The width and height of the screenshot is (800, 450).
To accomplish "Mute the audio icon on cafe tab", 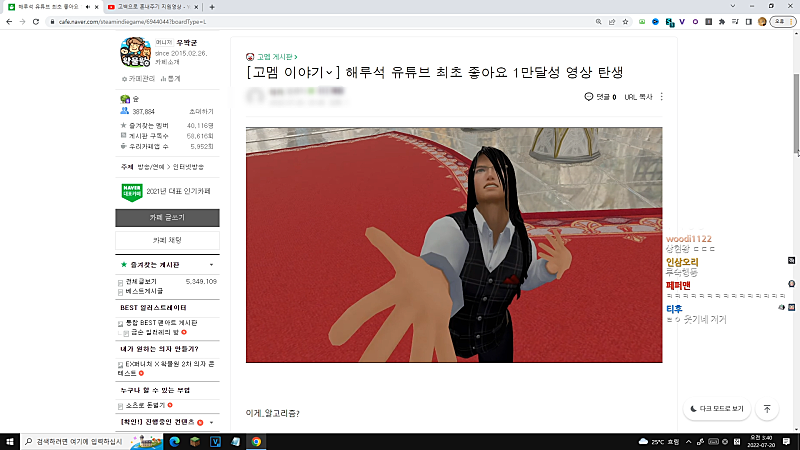I will tap(88, 7).
